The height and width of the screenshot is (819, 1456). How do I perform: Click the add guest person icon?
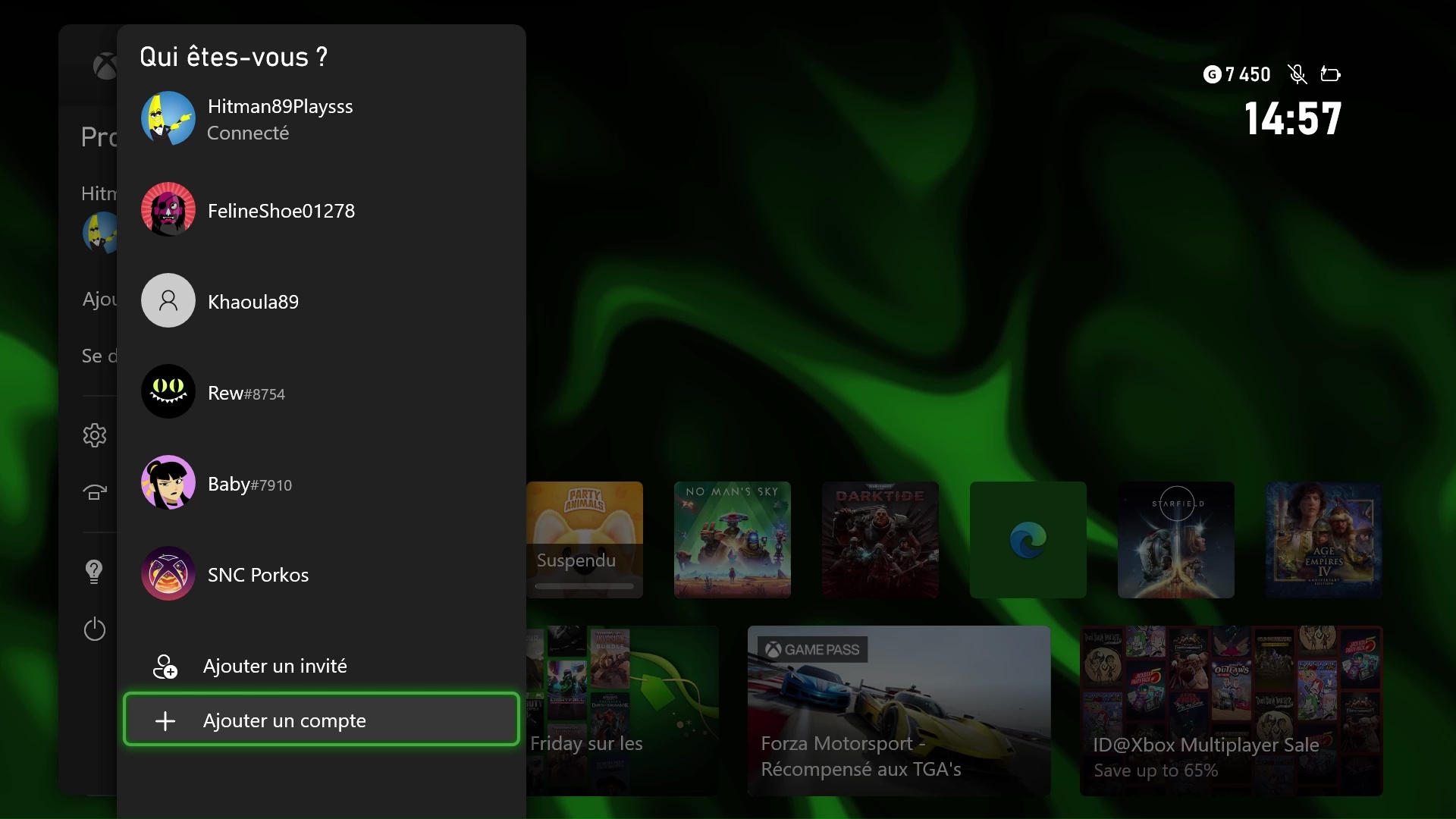point(165,666)
